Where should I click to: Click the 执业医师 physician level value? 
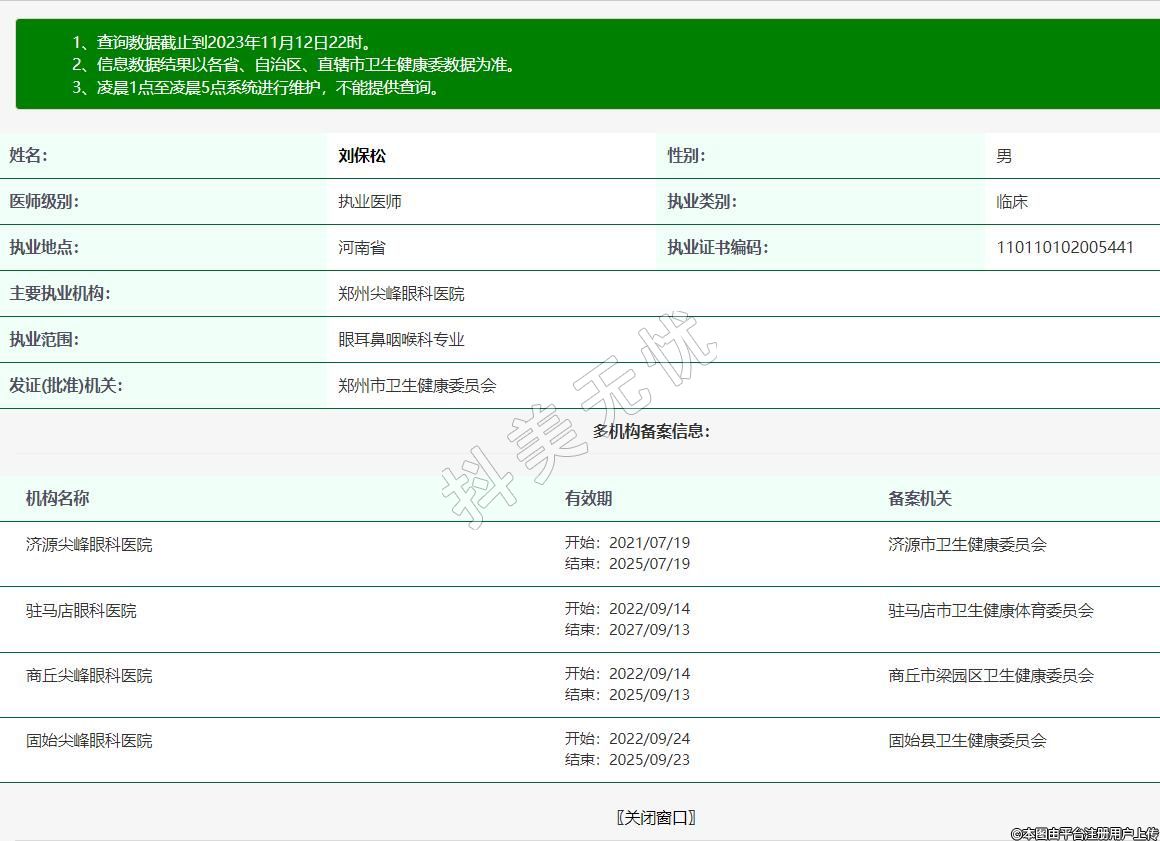tap(370, 202)
